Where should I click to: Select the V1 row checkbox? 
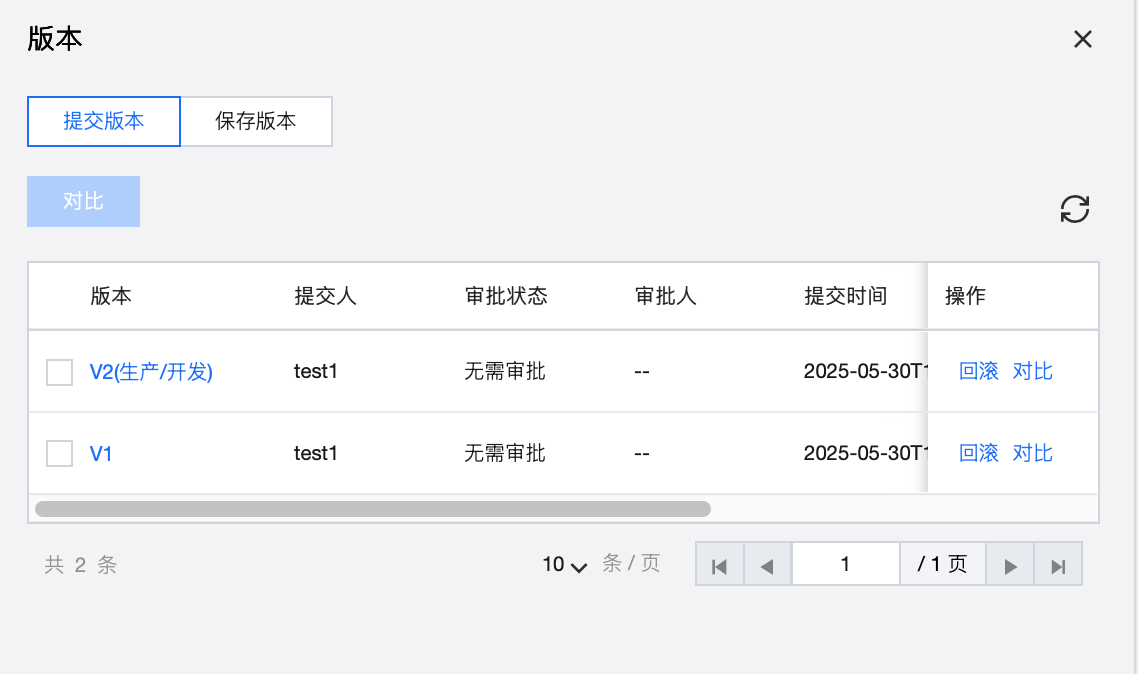60,453
